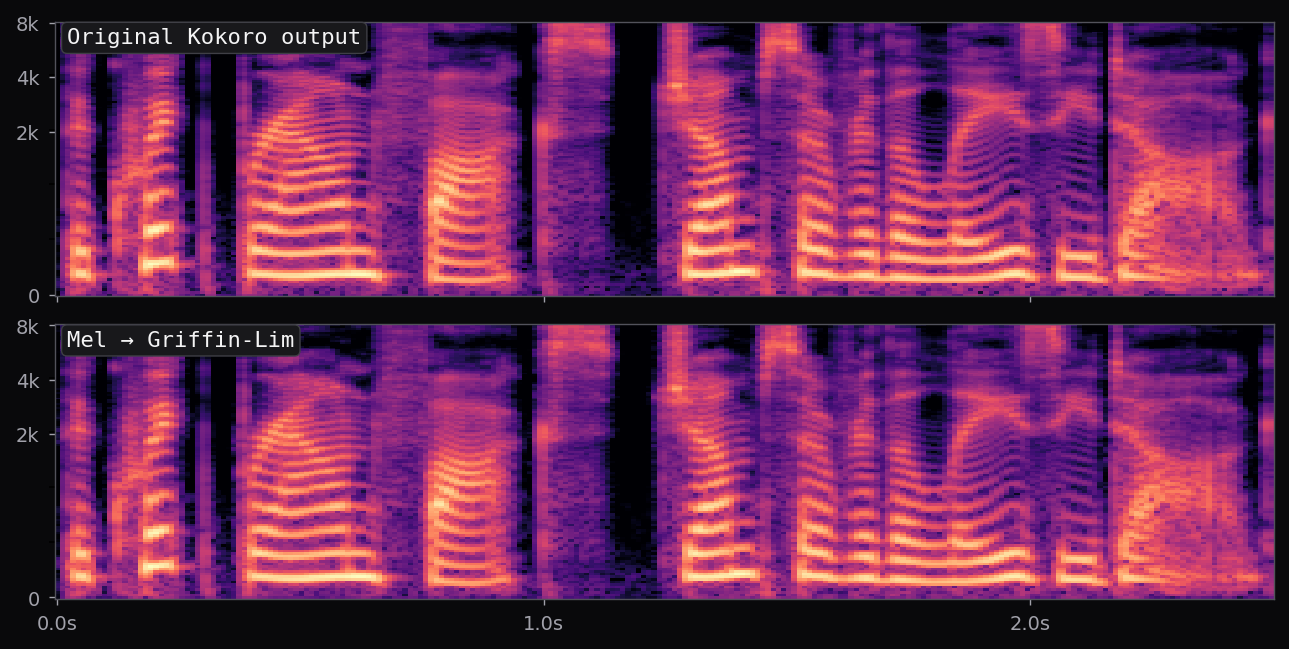Click the 0.0s time axis label
The image size is (1289, 649).
[58, 624]
